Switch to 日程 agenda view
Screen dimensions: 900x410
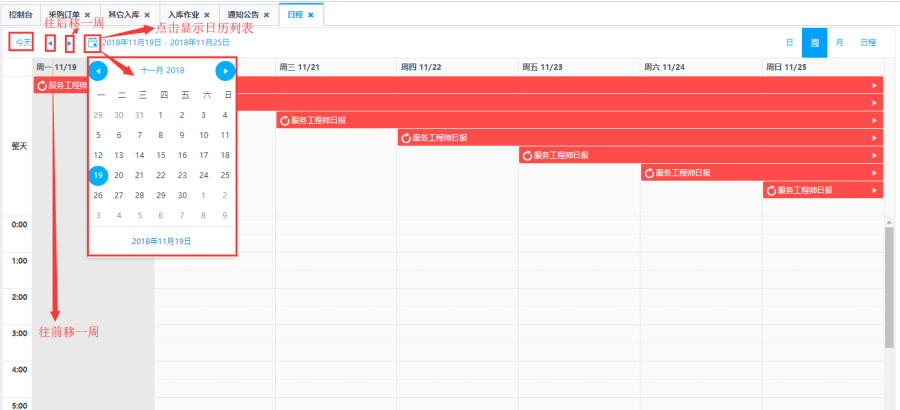(867, 42)
